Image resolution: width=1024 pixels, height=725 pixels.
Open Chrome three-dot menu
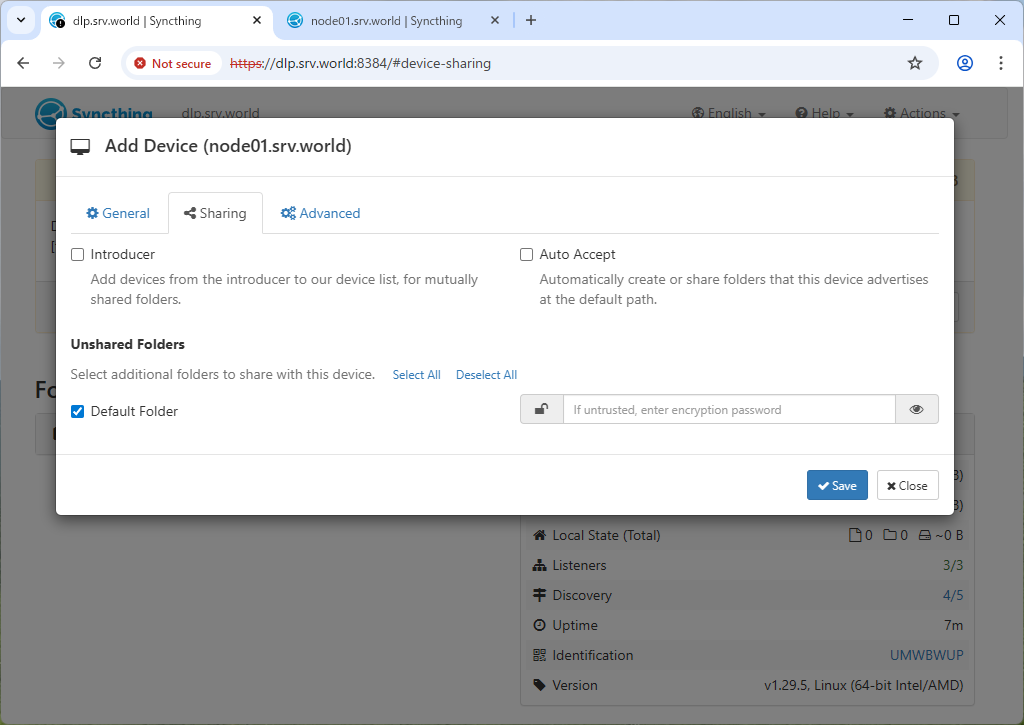click(1000, 63)
